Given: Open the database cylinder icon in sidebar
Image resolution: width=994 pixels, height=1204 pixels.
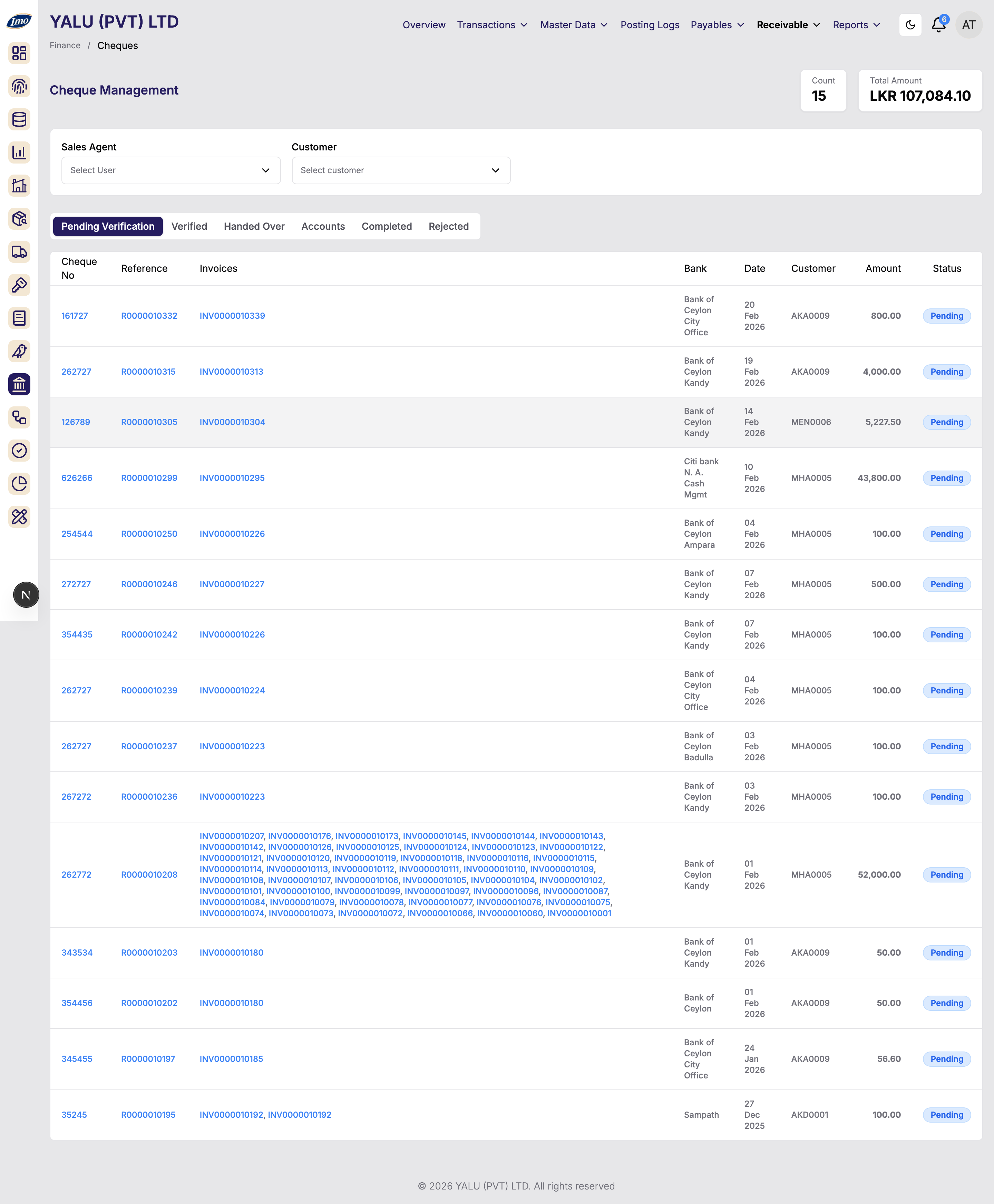Looking at the screenshot, I should tap(19, 120).
